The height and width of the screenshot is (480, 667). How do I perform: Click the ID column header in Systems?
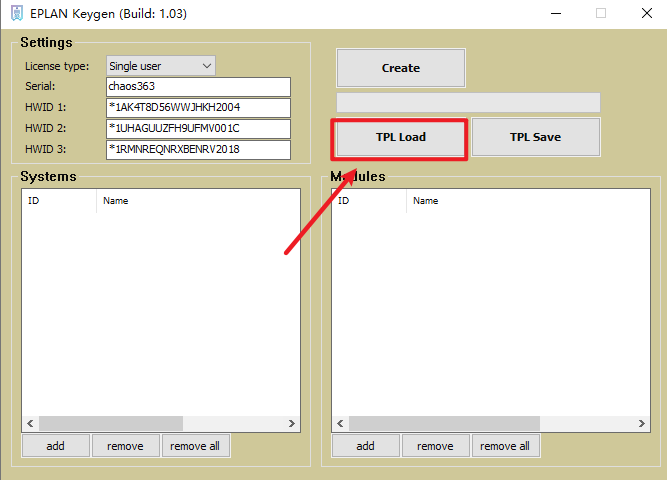coord(58,201)
